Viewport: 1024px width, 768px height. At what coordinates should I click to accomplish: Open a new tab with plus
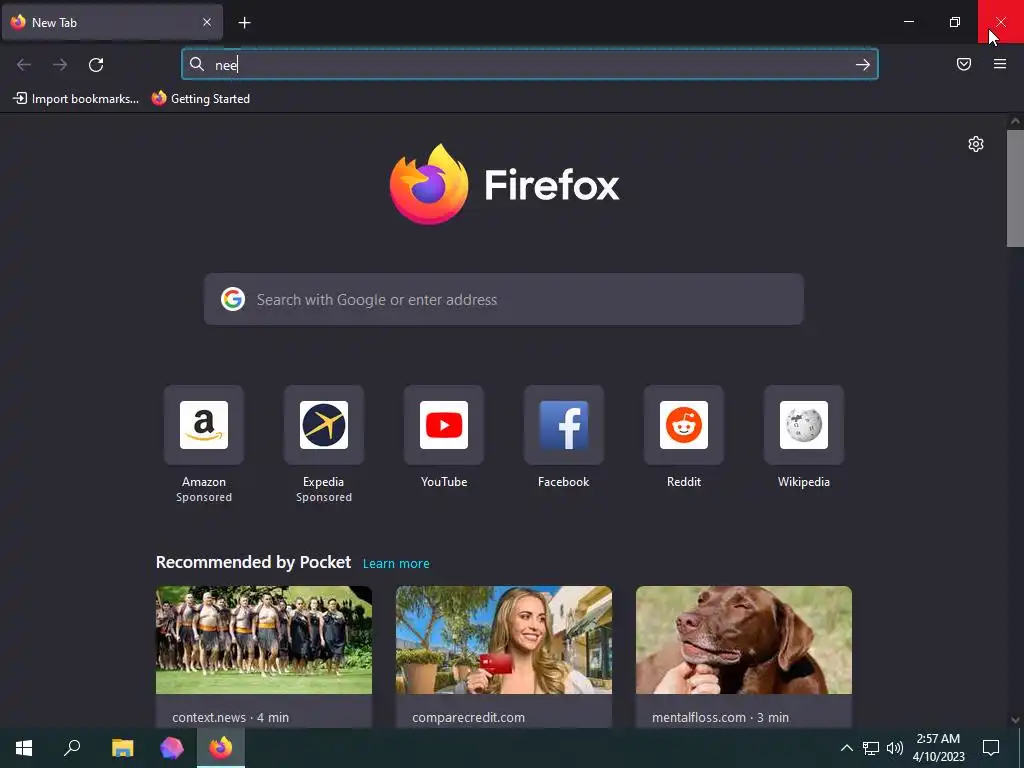pyautogui.click(x=244, y=23)
